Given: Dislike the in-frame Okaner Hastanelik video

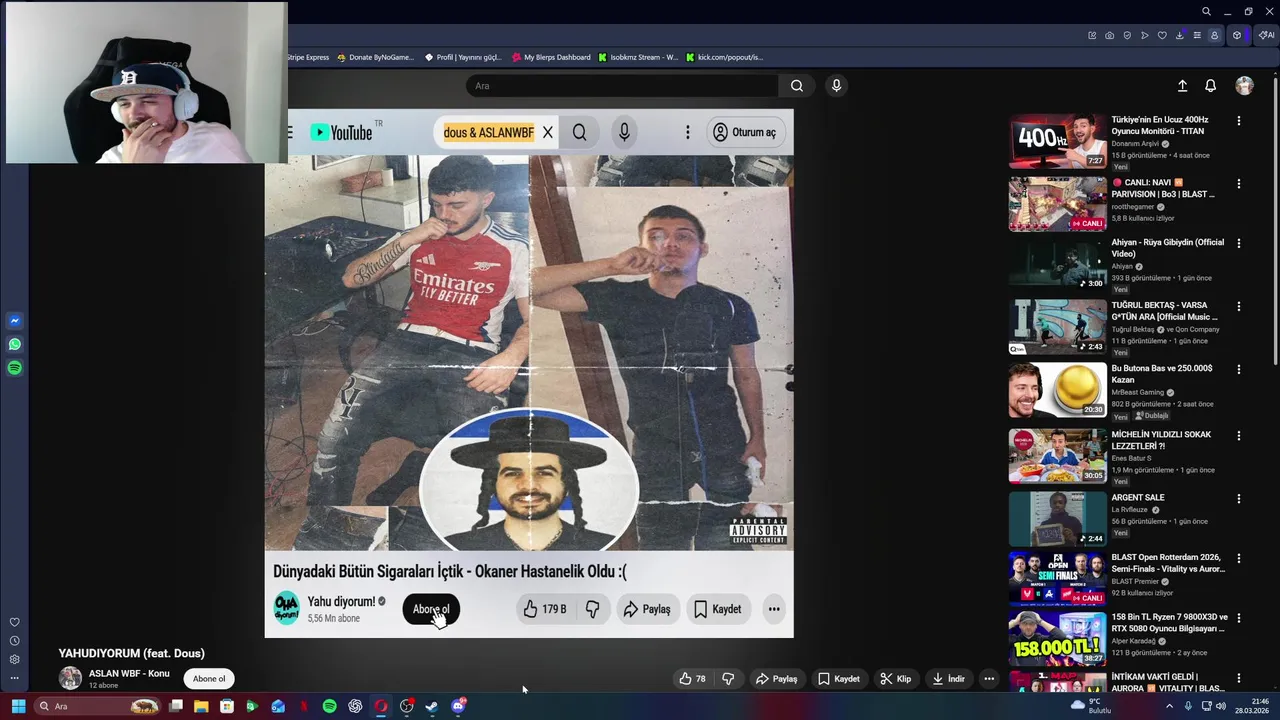Looking at the screenshot, I should 592,609.
